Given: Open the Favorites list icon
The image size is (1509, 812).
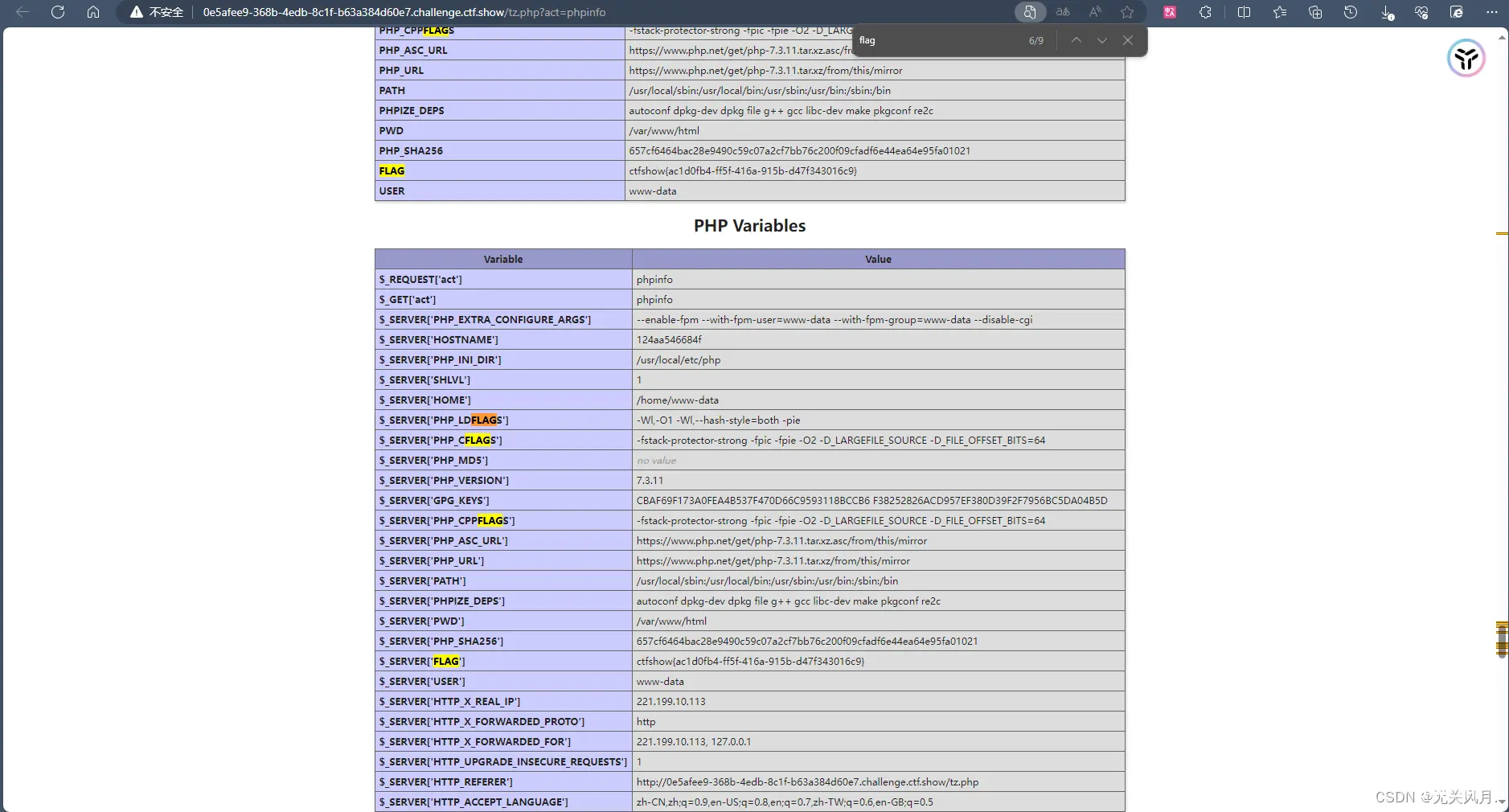Looking at the screenshot, I should [x=1280, y=12].
